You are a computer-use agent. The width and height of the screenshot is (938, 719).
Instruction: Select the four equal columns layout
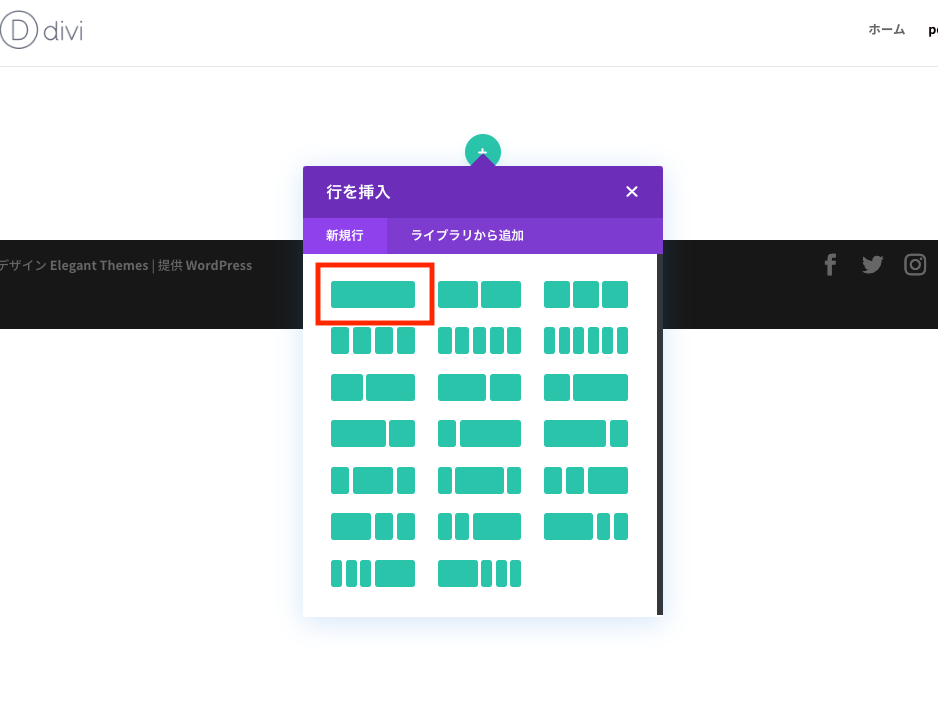coord(373,340)
